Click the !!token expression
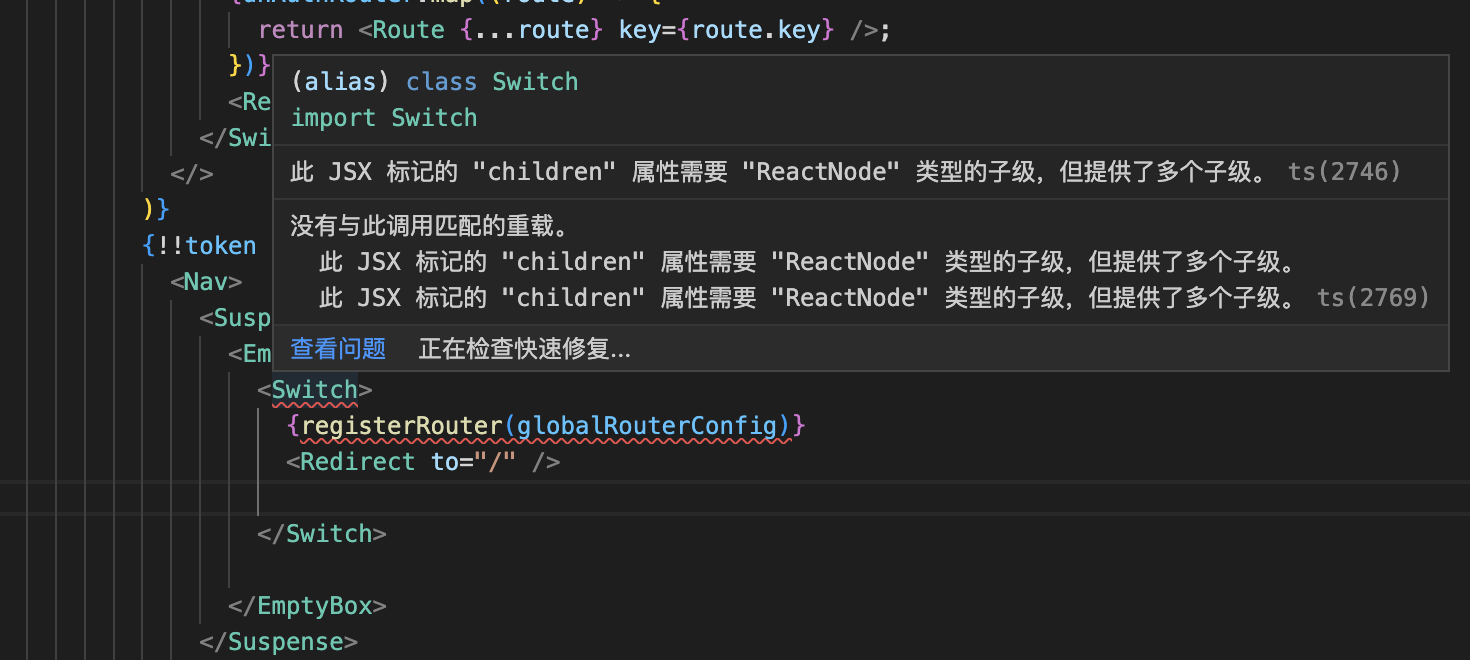The image size is (1470, 660). pyautogui.click(x=203, y=245)
